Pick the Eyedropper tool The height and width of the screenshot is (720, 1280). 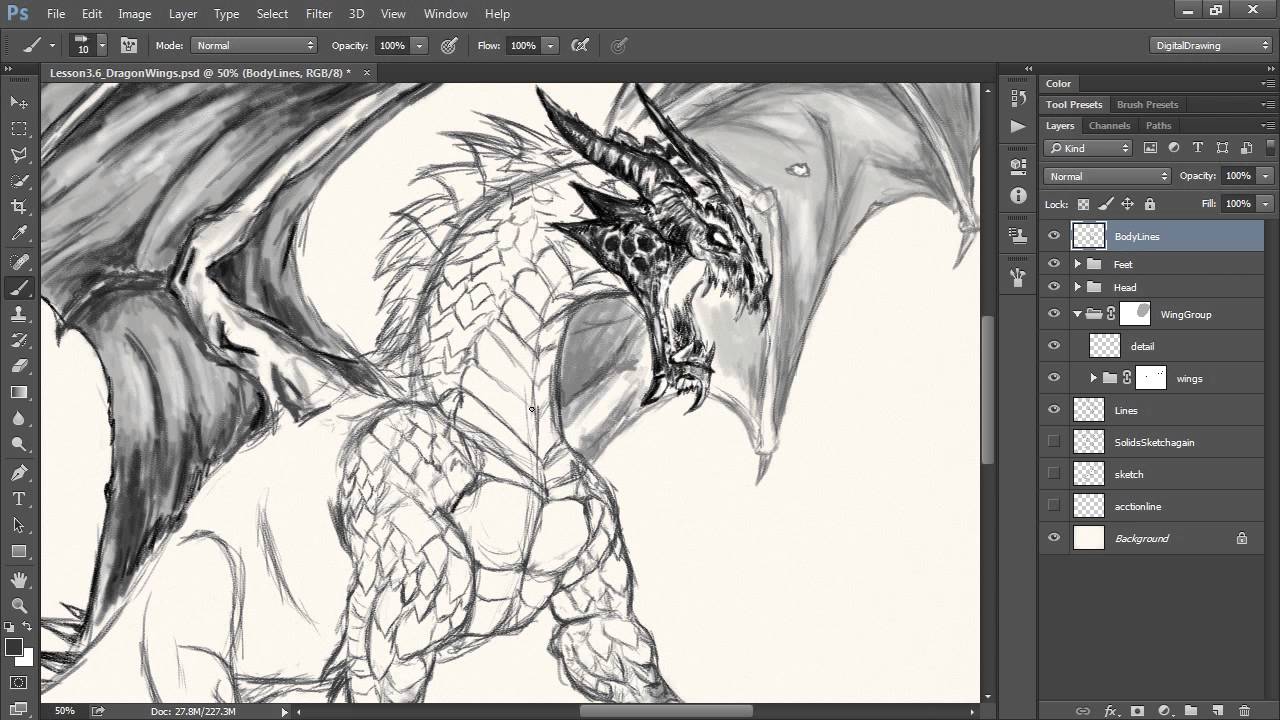19,233
